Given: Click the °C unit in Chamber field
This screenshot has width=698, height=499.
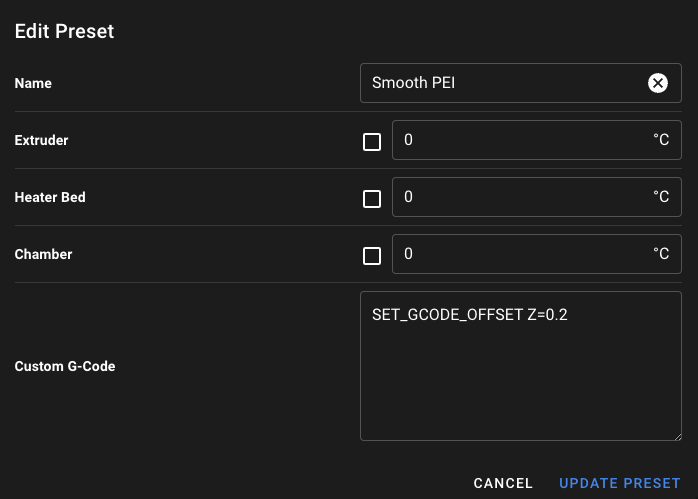Looking at the screenshot, I should 661,254.
